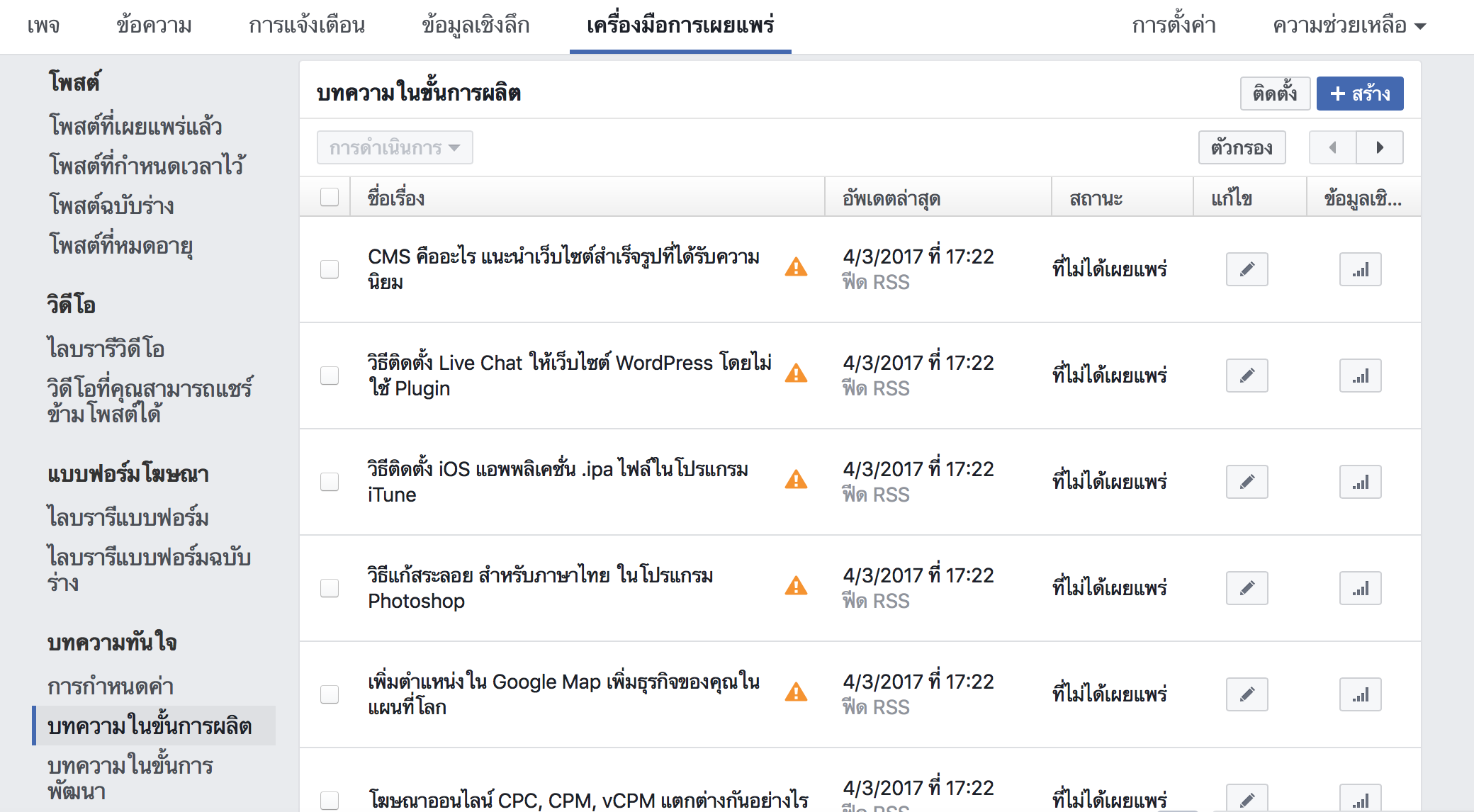Open การกำหนดค่า under บทความทันใจ

(111, 686)
